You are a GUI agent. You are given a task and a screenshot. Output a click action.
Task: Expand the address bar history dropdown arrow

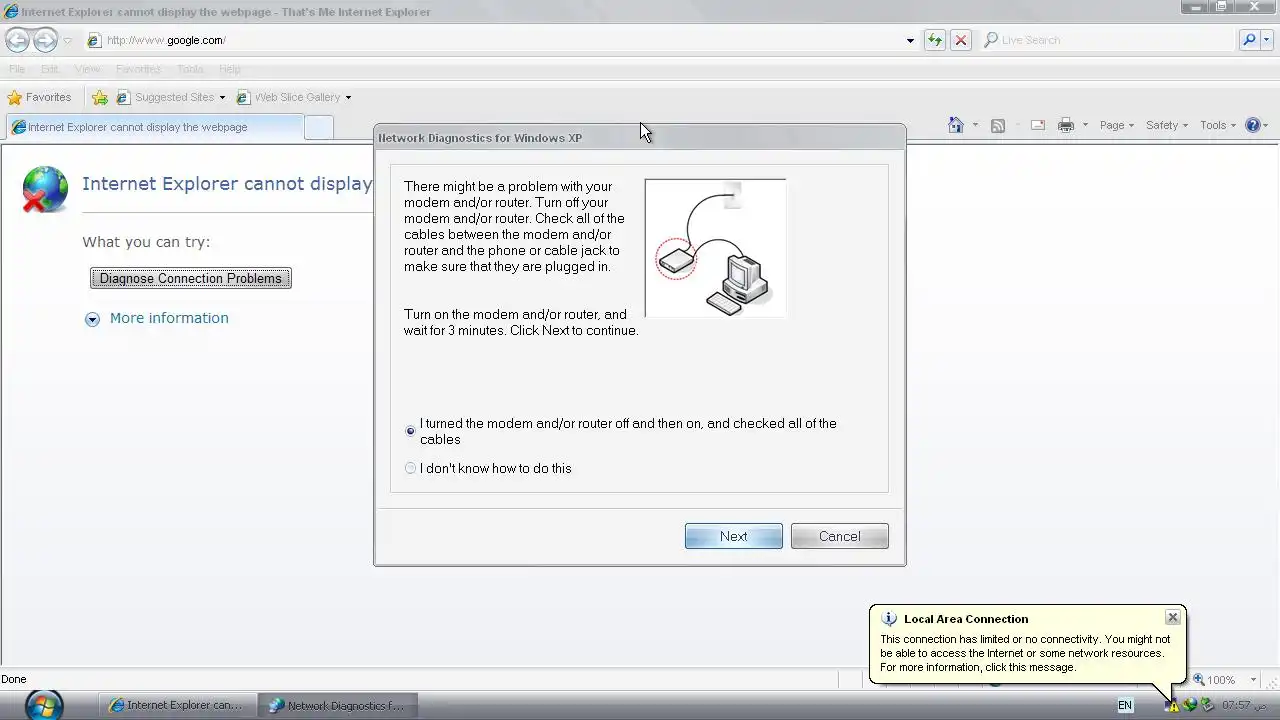[910, 41]
